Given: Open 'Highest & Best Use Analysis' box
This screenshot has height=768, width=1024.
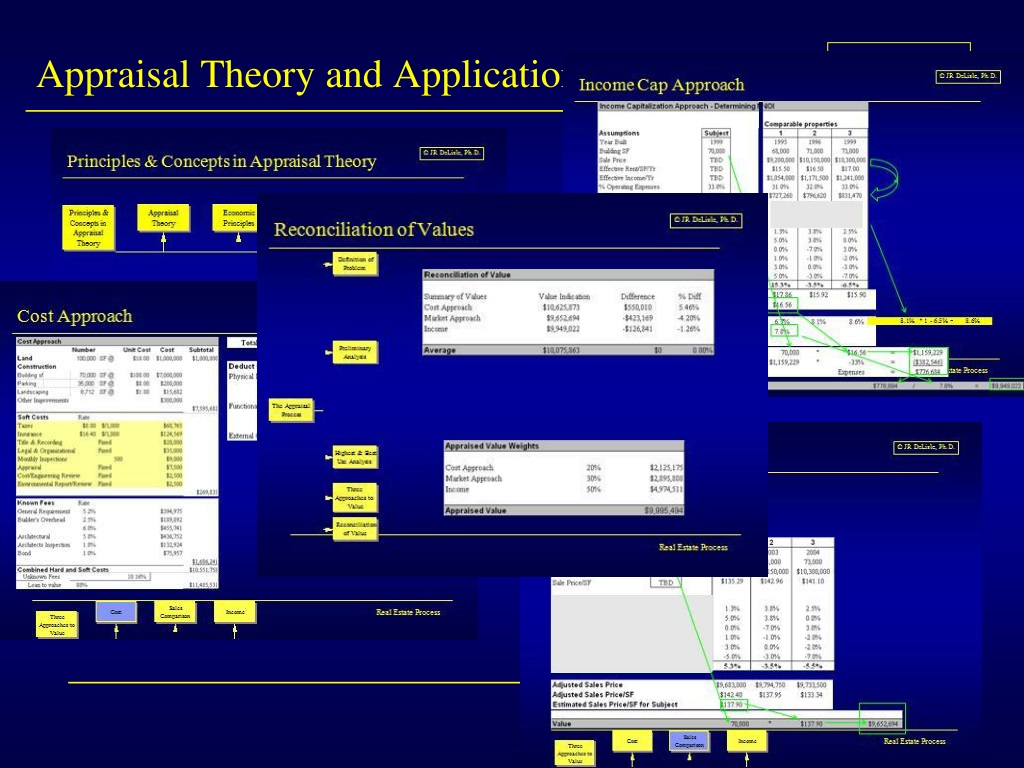Looking at the screenshot, I should pyautogui.click(x=355, y=457).
